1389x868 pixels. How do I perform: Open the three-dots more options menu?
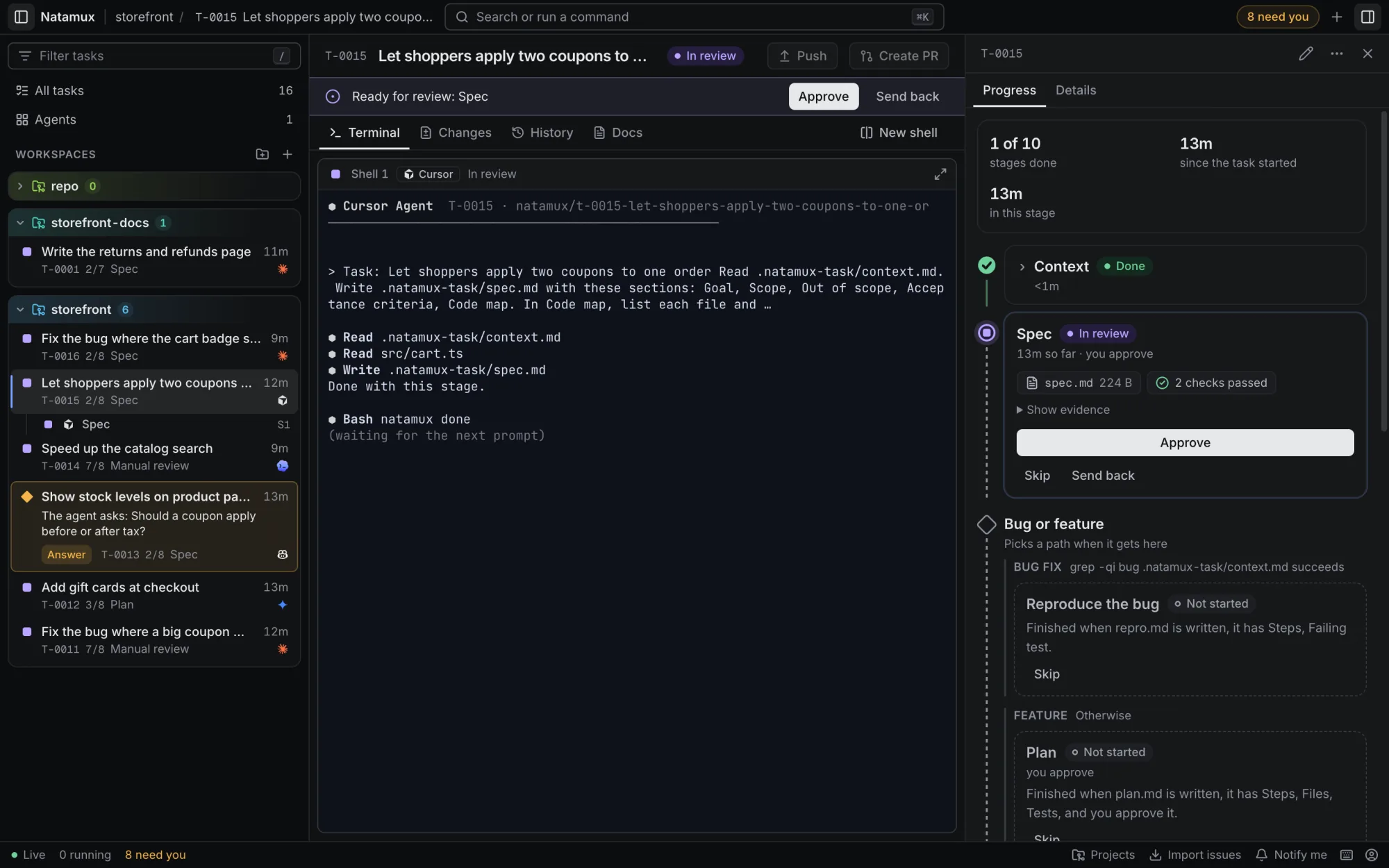click(x=1337, y=53)
